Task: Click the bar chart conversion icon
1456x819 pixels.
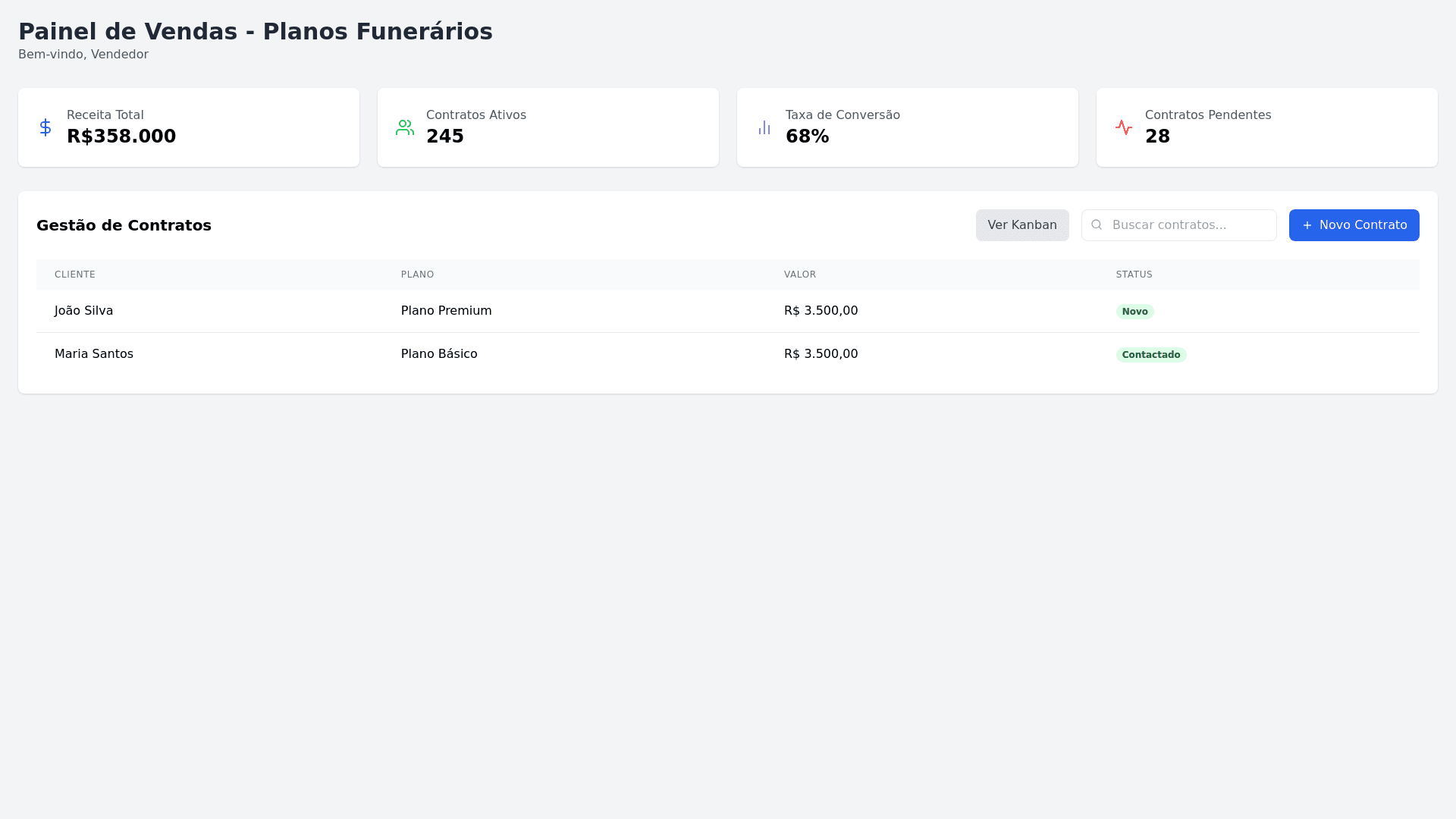Action: click(x=764, y=127)
